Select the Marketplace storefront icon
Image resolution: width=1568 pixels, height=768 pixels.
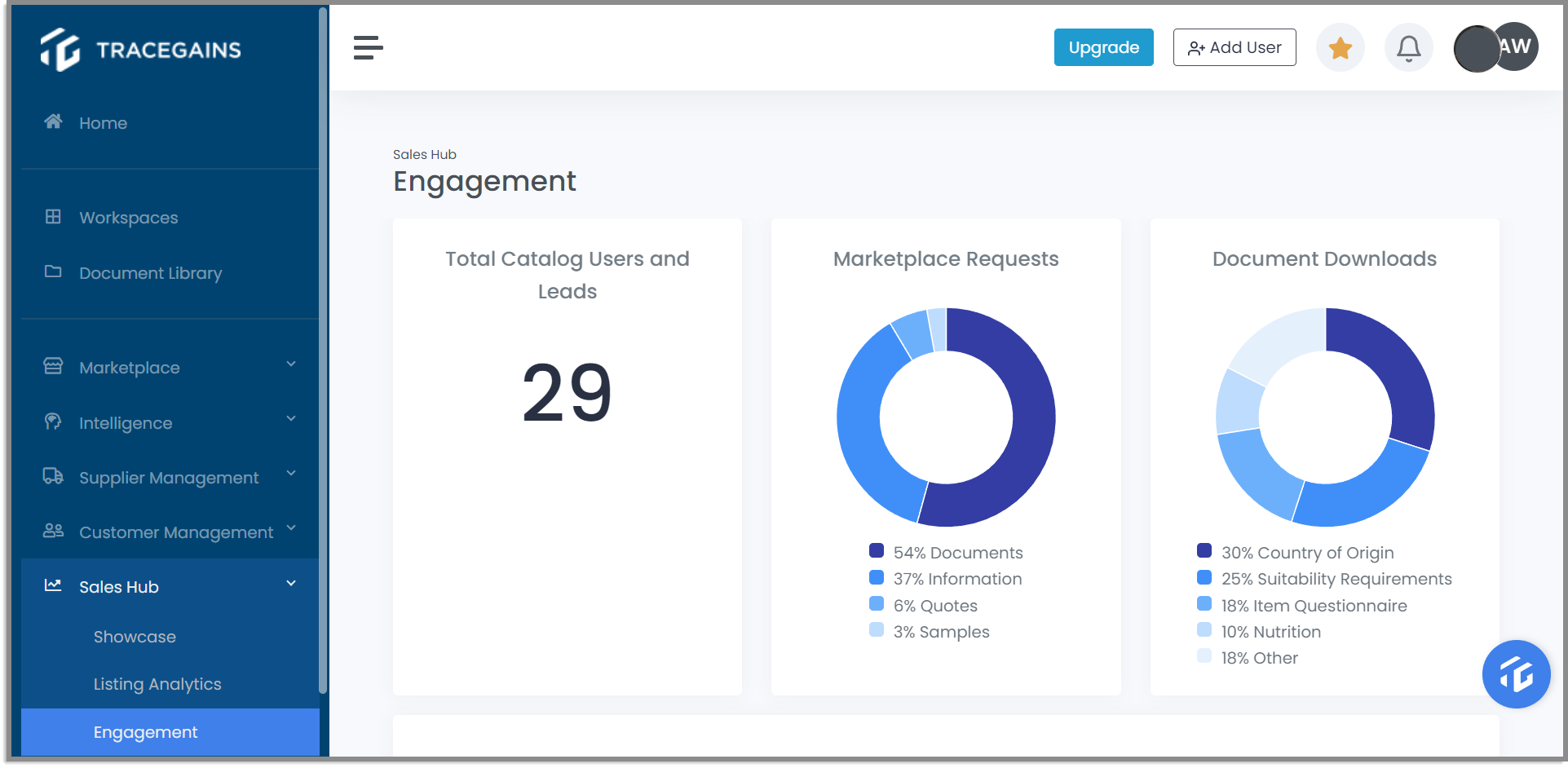pyautogui.click(x=52, y=367)
